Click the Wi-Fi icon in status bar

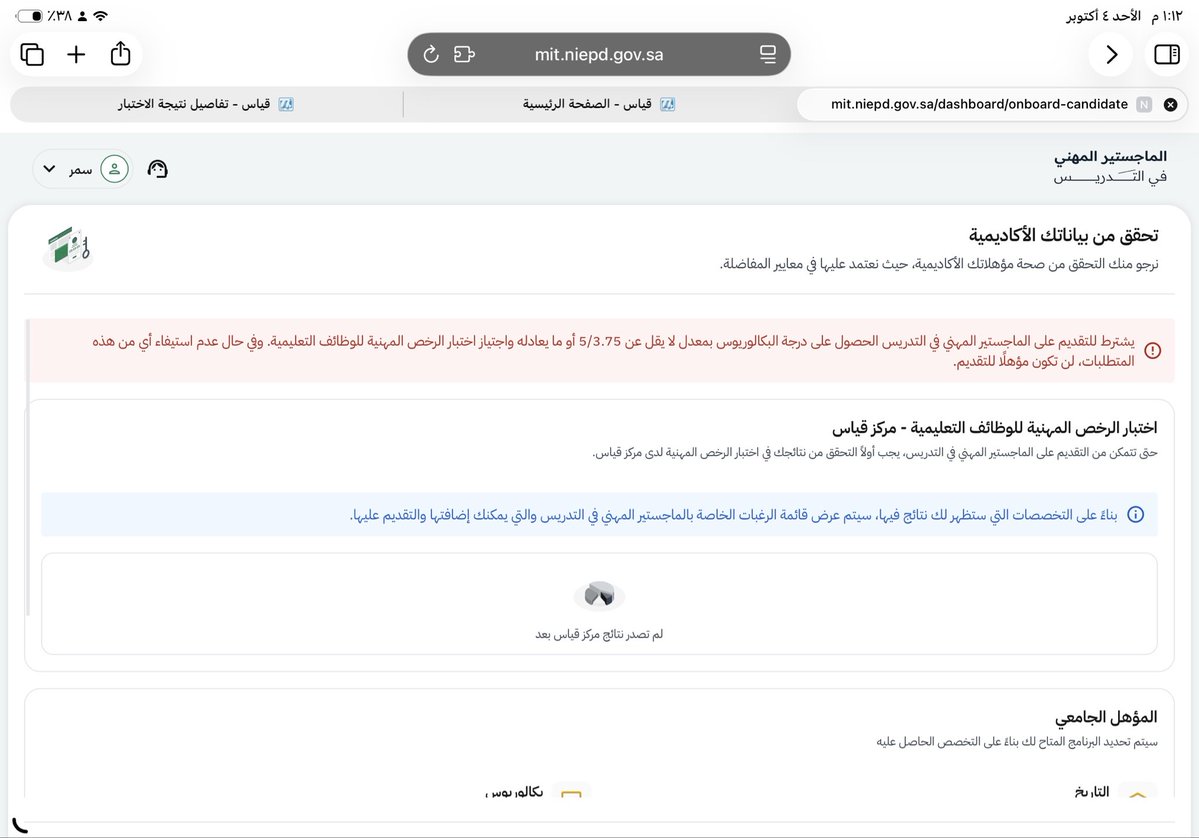click(x=100, y=16)
